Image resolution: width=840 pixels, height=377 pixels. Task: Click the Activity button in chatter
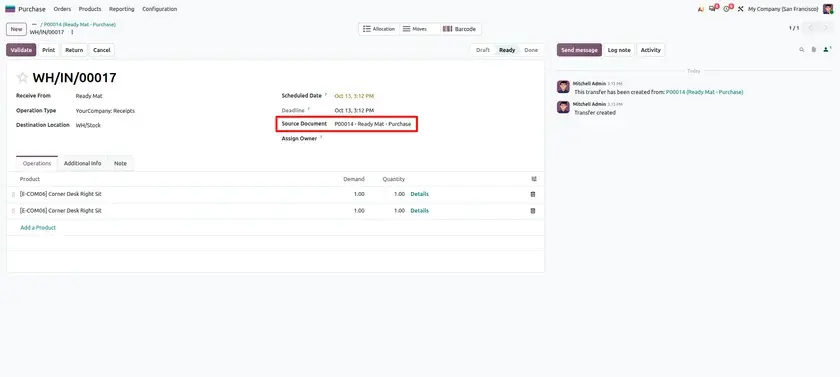pos(650,50)
